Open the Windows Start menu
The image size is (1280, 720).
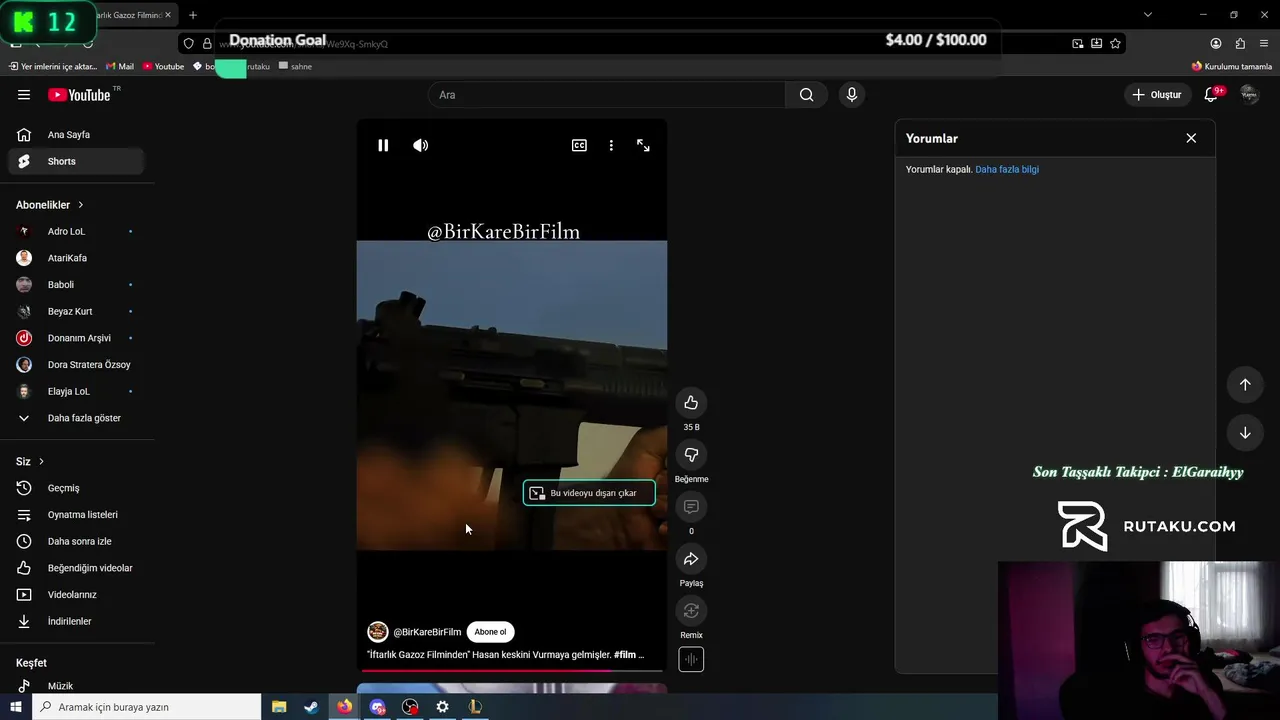(x=16, y=707)
